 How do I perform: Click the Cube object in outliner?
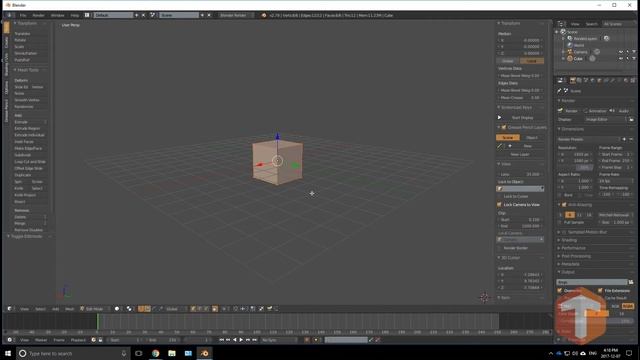pos(578,59)
